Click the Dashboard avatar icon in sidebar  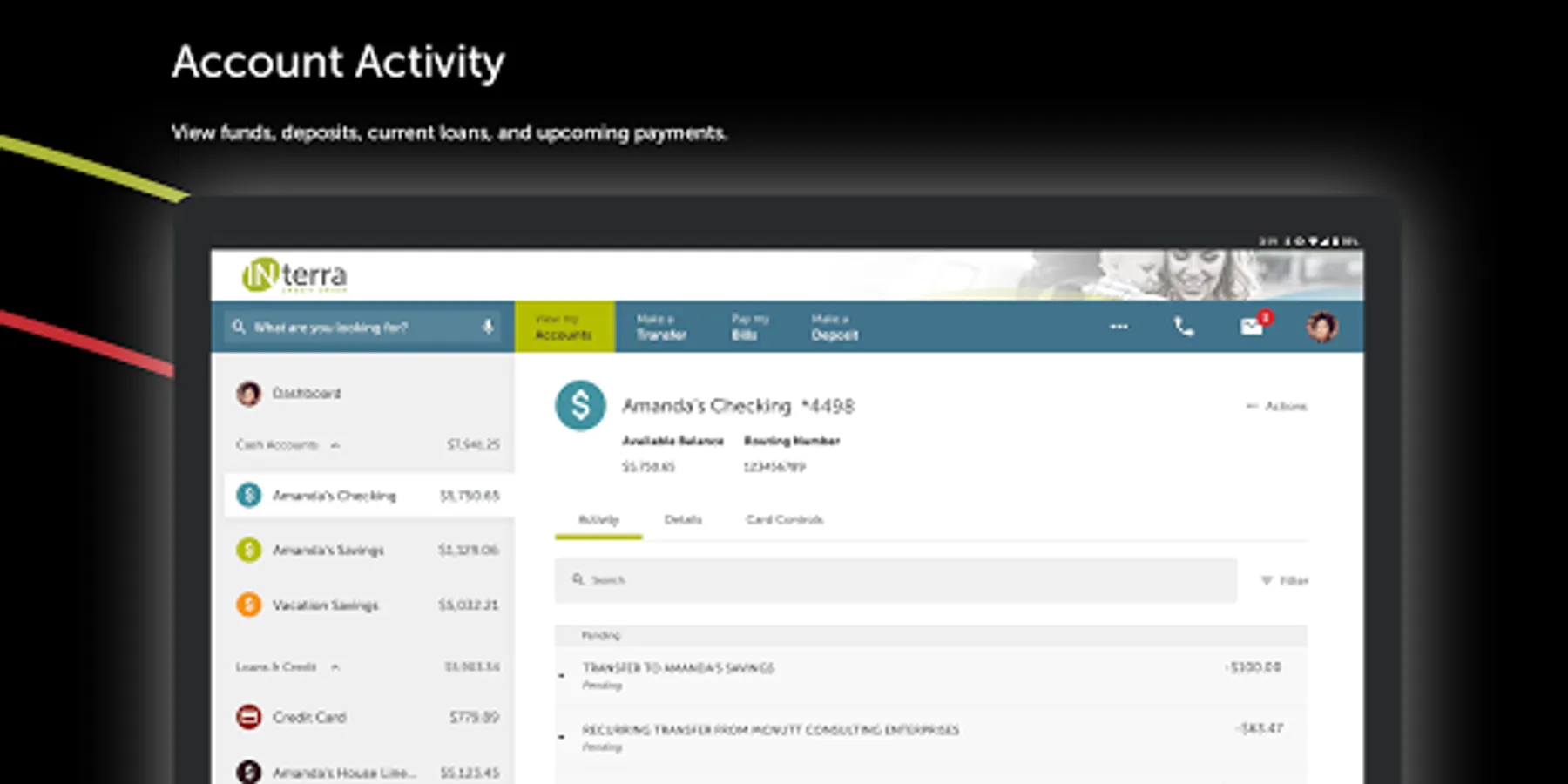[x=249, y=393]
